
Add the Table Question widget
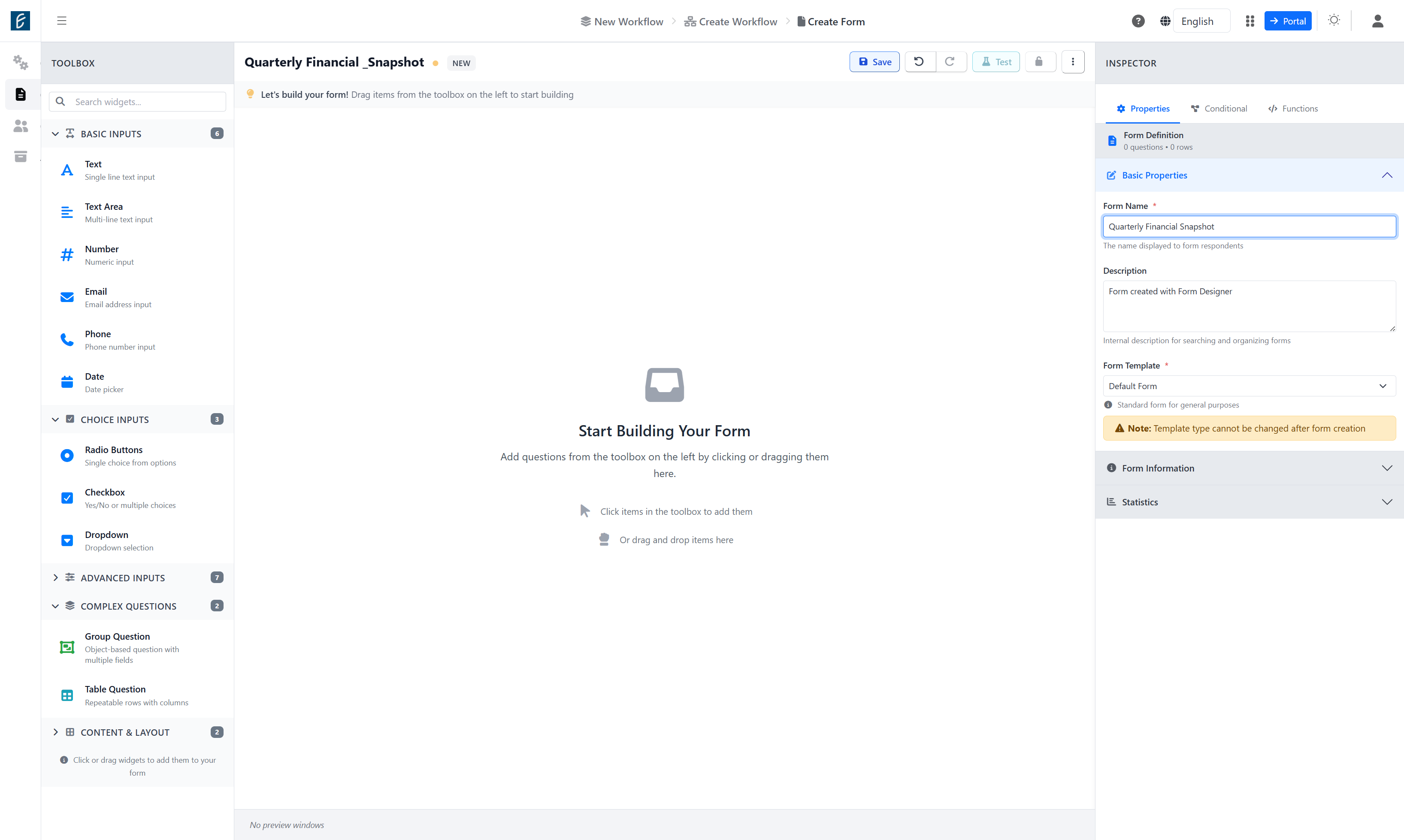tap(138, 695)
